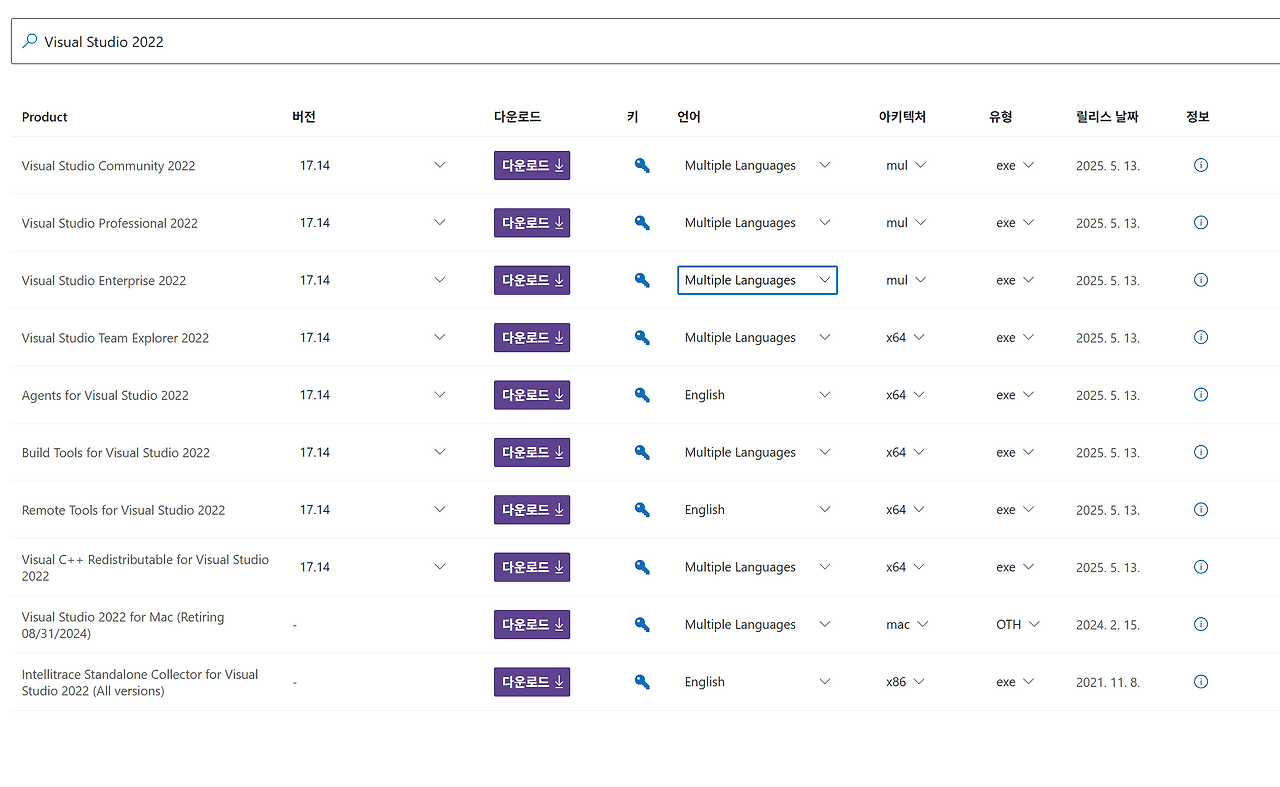
Task: Open version dropdown for Visual Studio Enterprise 2022
Action: tap(372, 280)
